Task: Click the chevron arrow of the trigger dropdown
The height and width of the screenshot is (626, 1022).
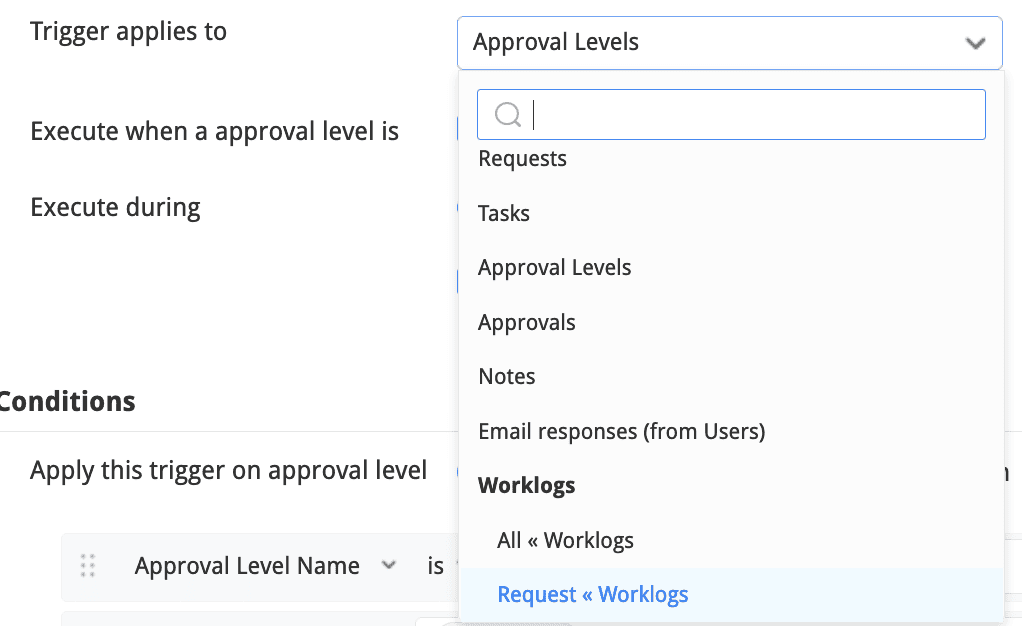Action: [975, 43]
